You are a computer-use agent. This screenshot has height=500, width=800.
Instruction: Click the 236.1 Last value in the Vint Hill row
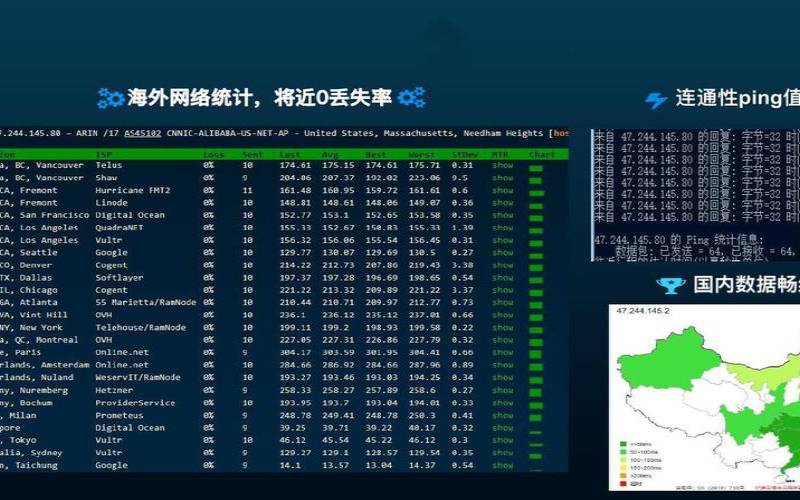click(x=292, y=315)
